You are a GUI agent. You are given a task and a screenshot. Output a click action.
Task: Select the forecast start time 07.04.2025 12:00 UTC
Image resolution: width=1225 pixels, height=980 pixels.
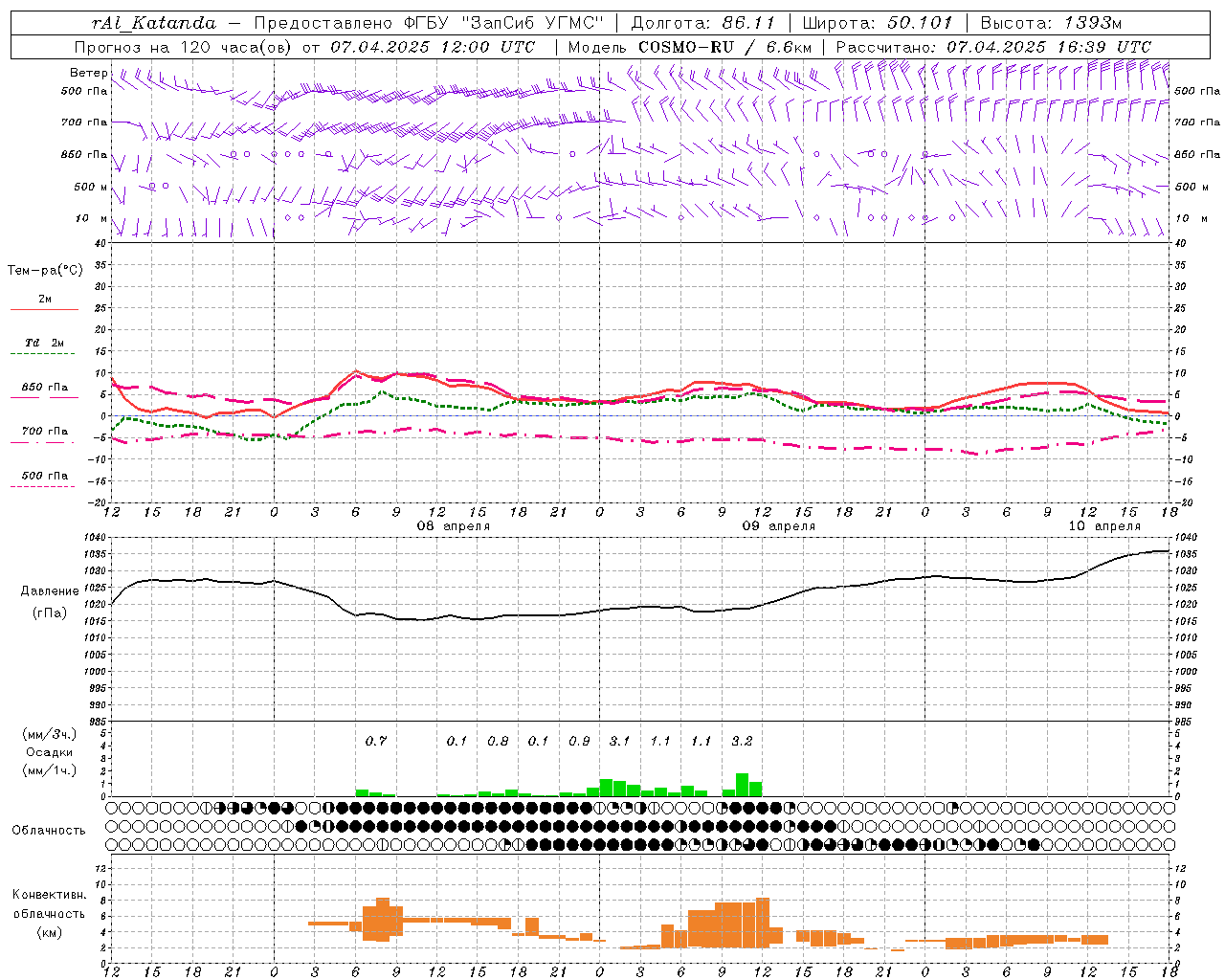click(x=433, y=47)
